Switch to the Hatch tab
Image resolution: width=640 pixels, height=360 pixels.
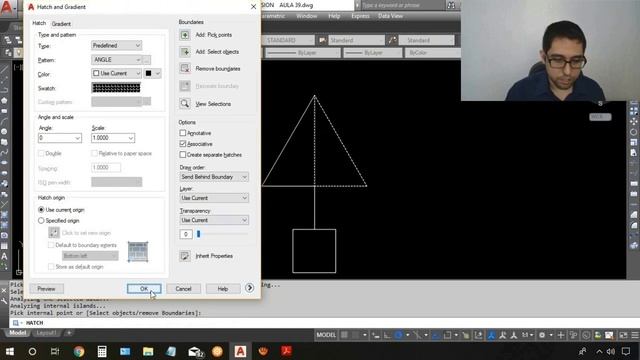pyautogui.click(x=39, y=23)
